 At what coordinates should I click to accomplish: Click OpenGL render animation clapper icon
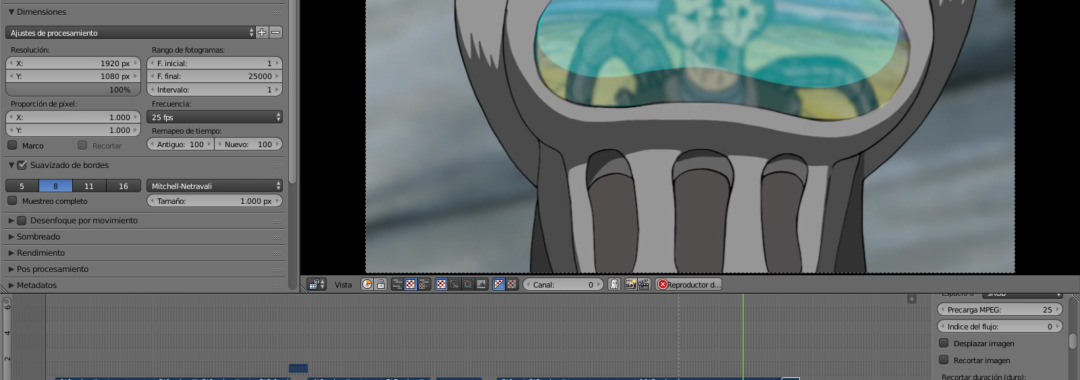[x=643, y=284]
